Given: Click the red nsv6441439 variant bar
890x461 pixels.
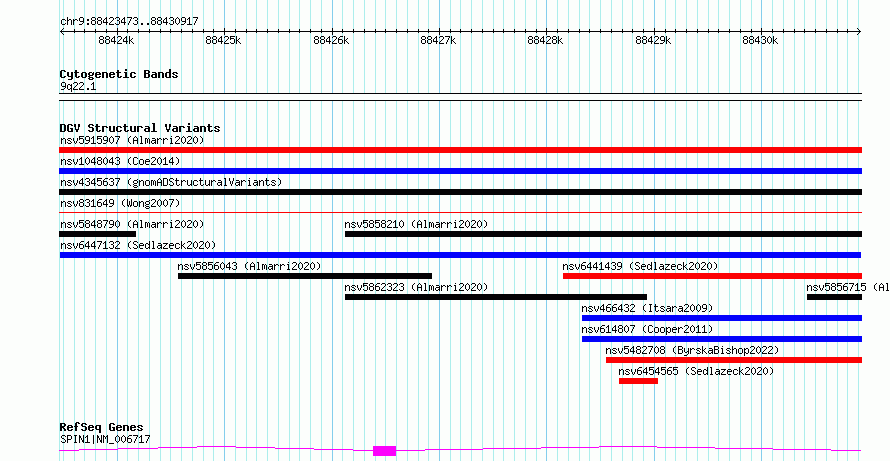Looking at the screenshot, I should pyautogui.click(x=712, y=276).
